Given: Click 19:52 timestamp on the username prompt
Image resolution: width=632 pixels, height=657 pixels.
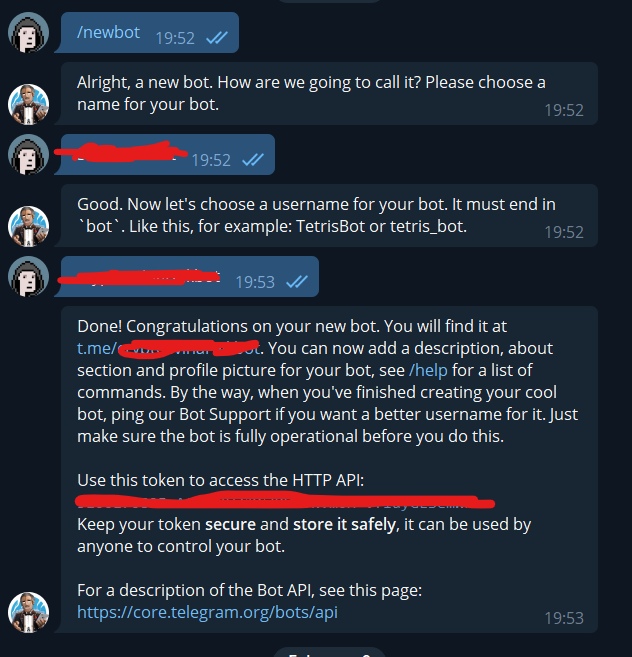Looking at the screenshot, I should point(564,232).
